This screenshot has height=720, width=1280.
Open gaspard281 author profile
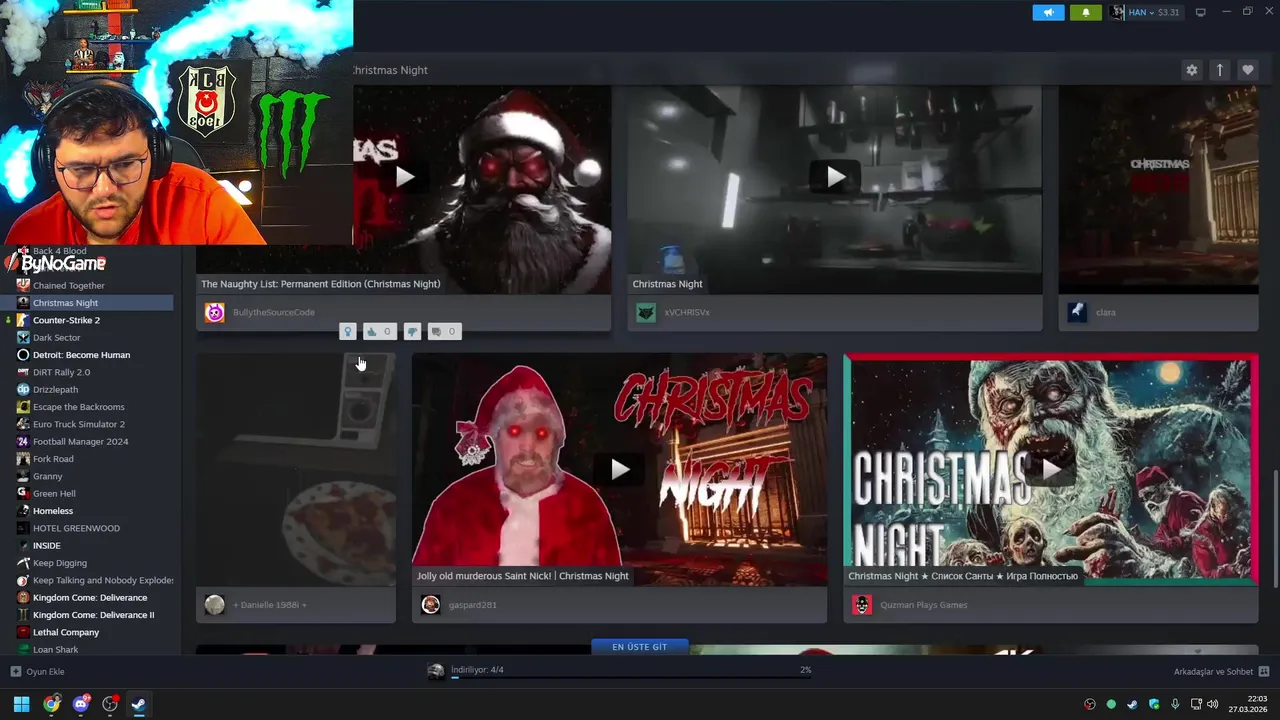(472, 605)
